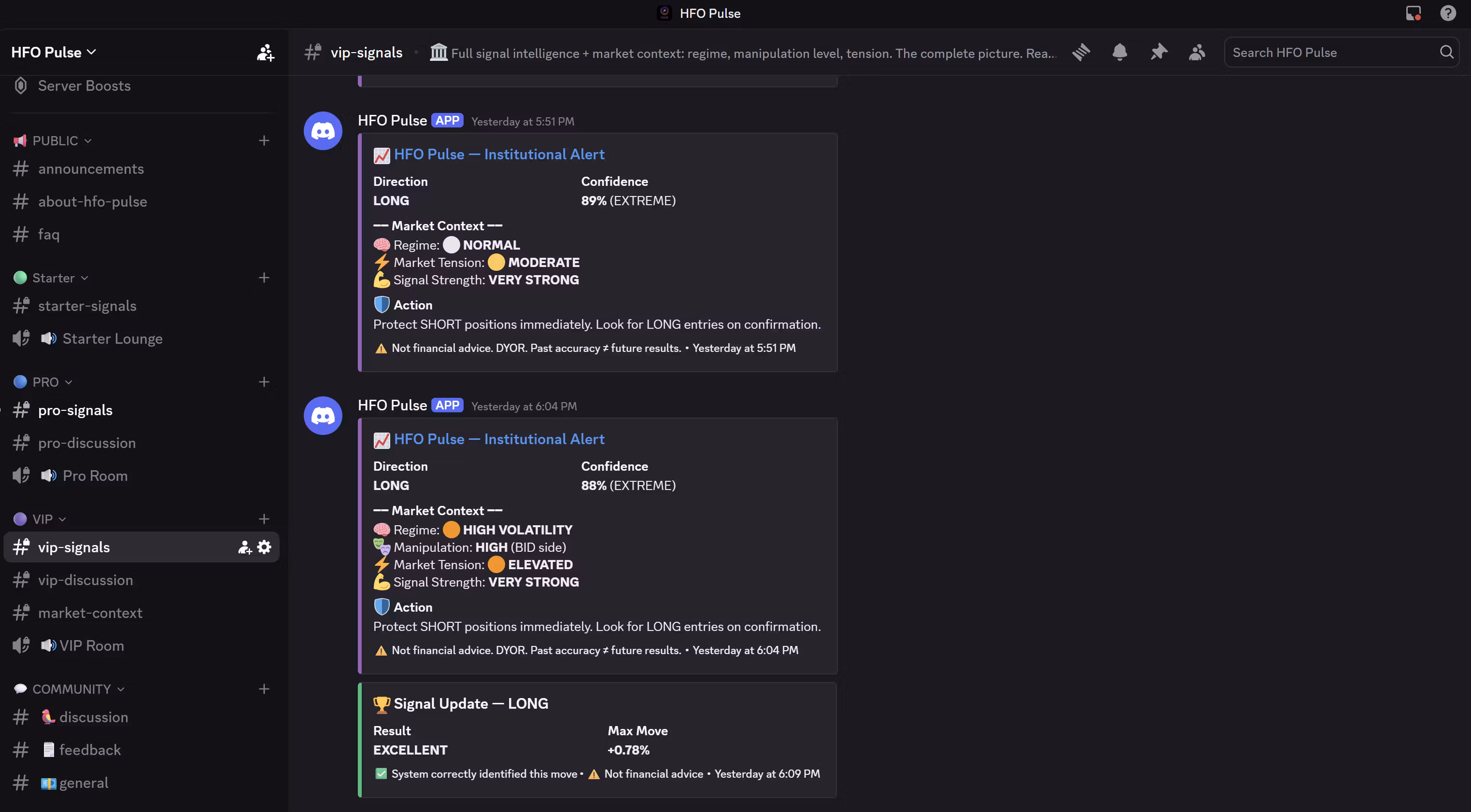Click the 'EXCELLENT' result value

(410, 750)
